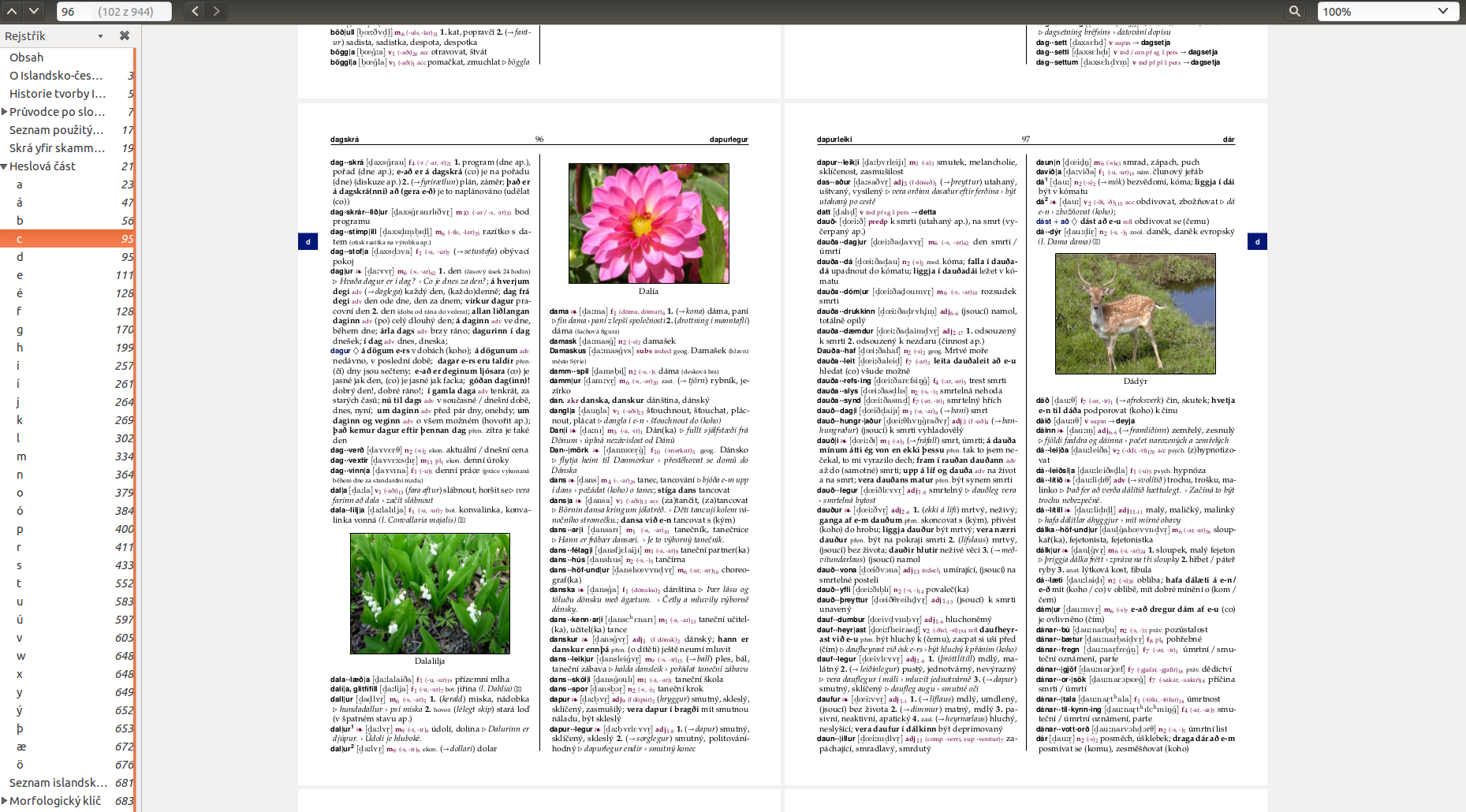This screenshot has height=812, width=1466.
Task: Expand the Morfologický klíč entry
Action: pos(5,801)
